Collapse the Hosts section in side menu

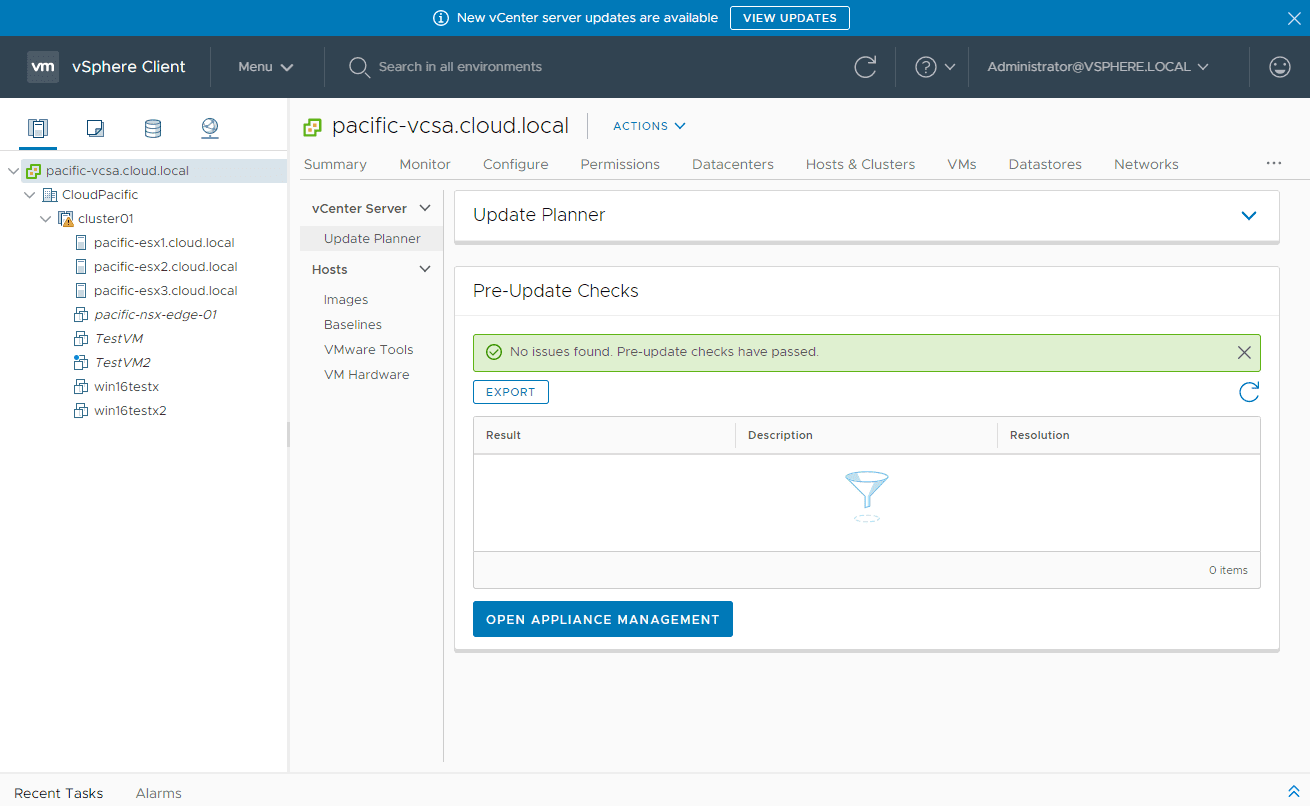tap(425, 270)
